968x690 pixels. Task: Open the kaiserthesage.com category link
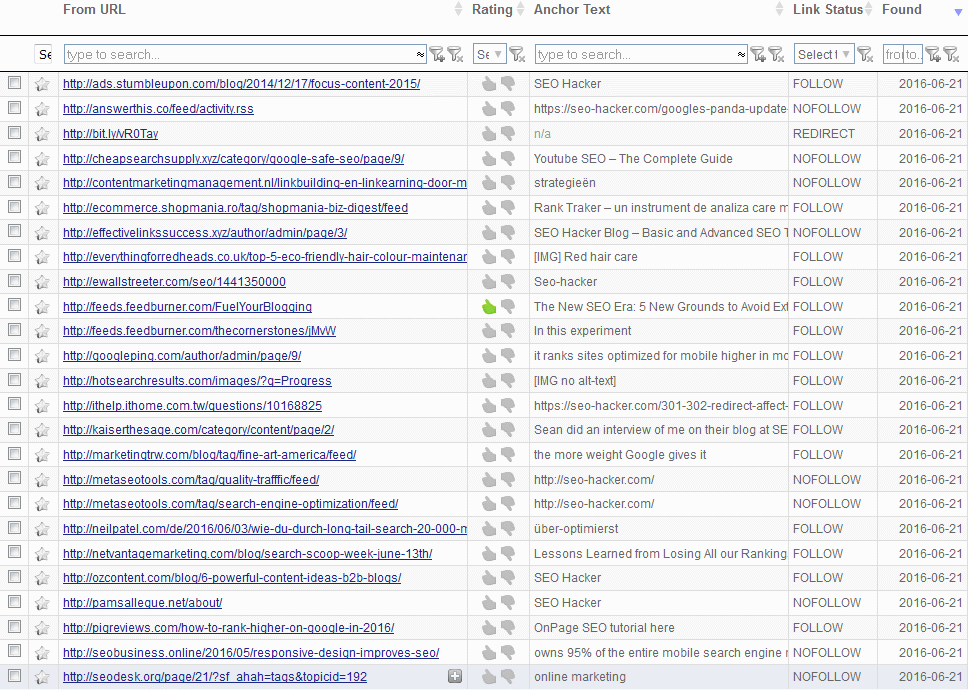coord(198,430)
